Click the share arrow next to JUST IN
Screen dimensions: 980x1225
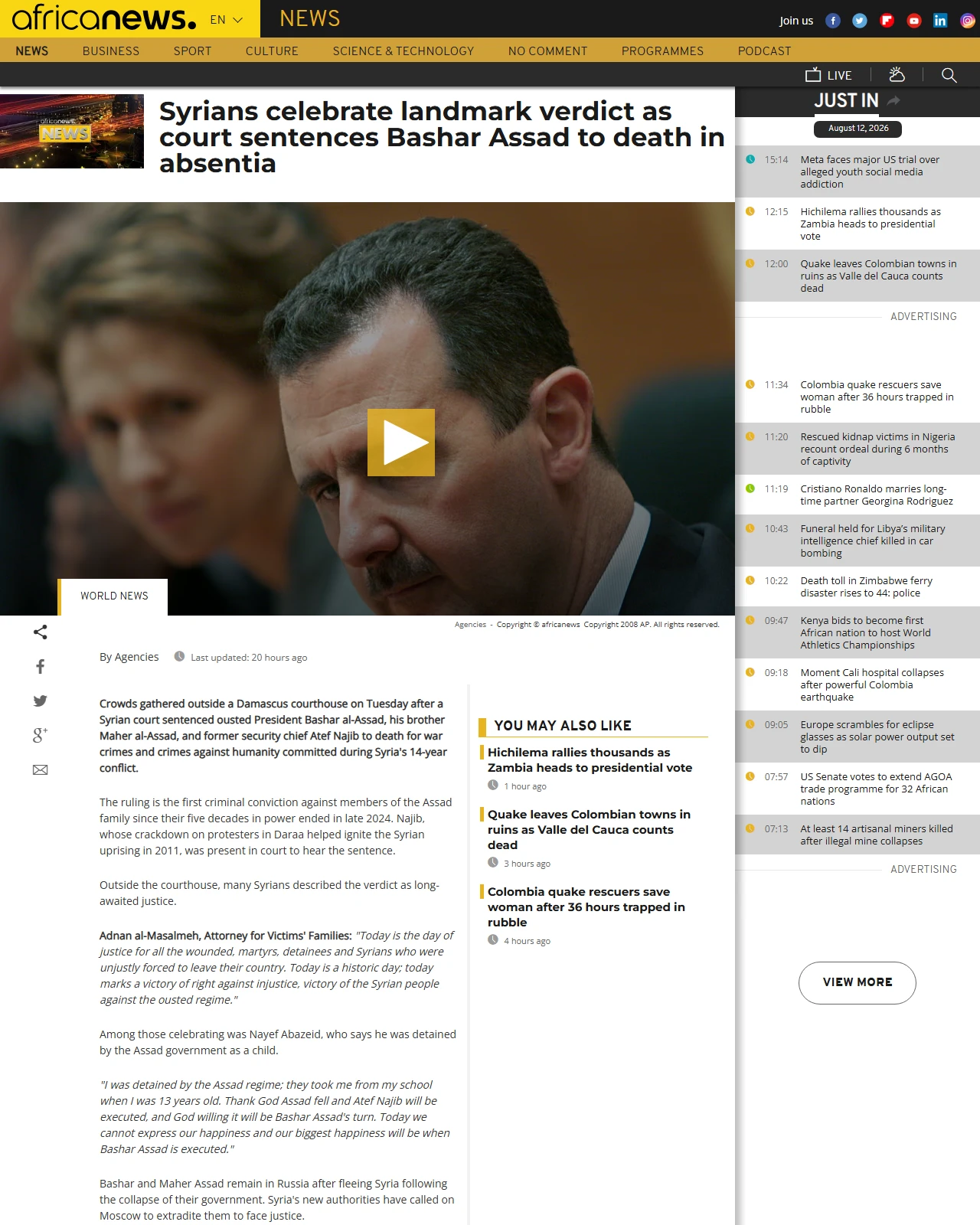tap(893, 100)
